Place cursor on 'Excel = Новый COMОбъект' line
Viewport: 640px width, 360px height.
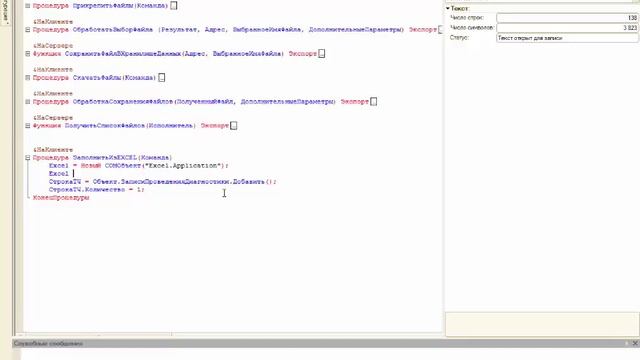139,166
